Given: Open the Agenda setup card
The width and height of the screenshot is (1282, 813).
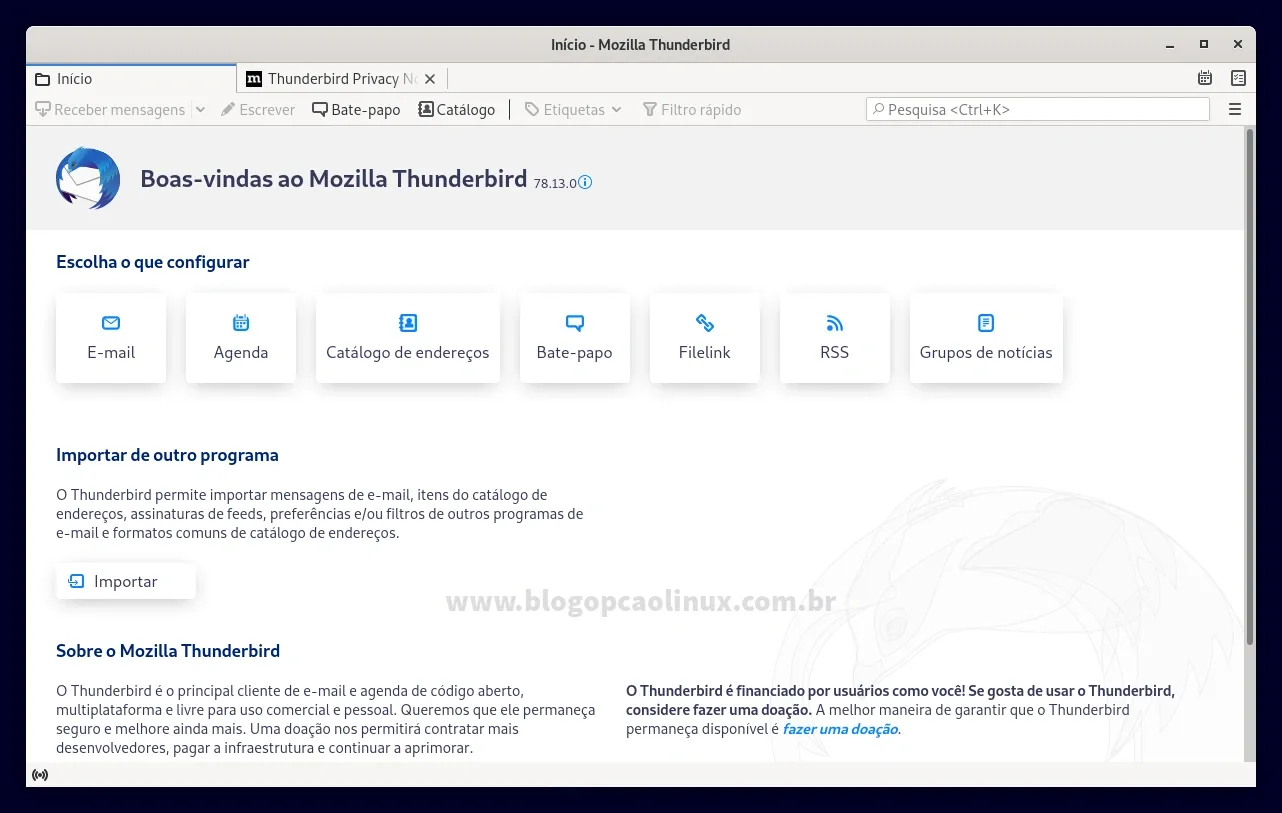Looking at the screenshot, I should (x=241, y=338).
